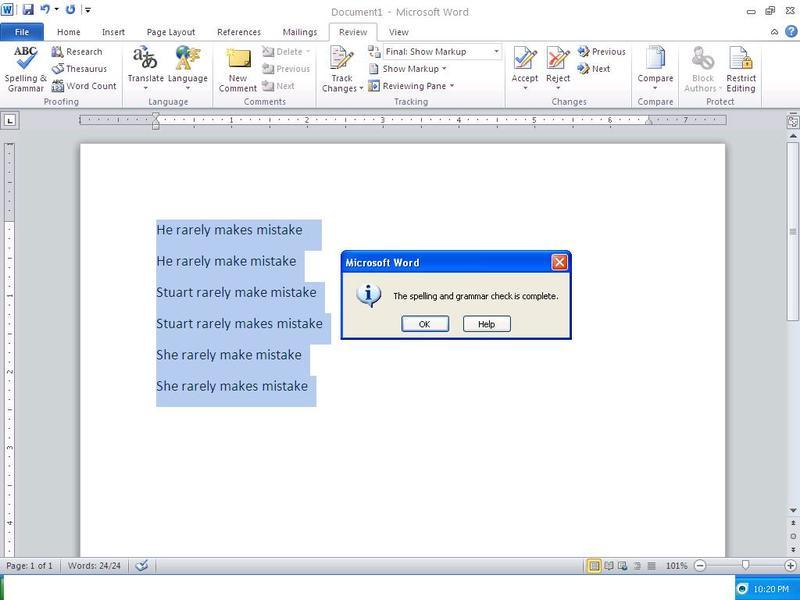The height and width of the screenshot is (600, 800).
Task: Click the proofing status icon in status bar
Action: coord(142,565)
